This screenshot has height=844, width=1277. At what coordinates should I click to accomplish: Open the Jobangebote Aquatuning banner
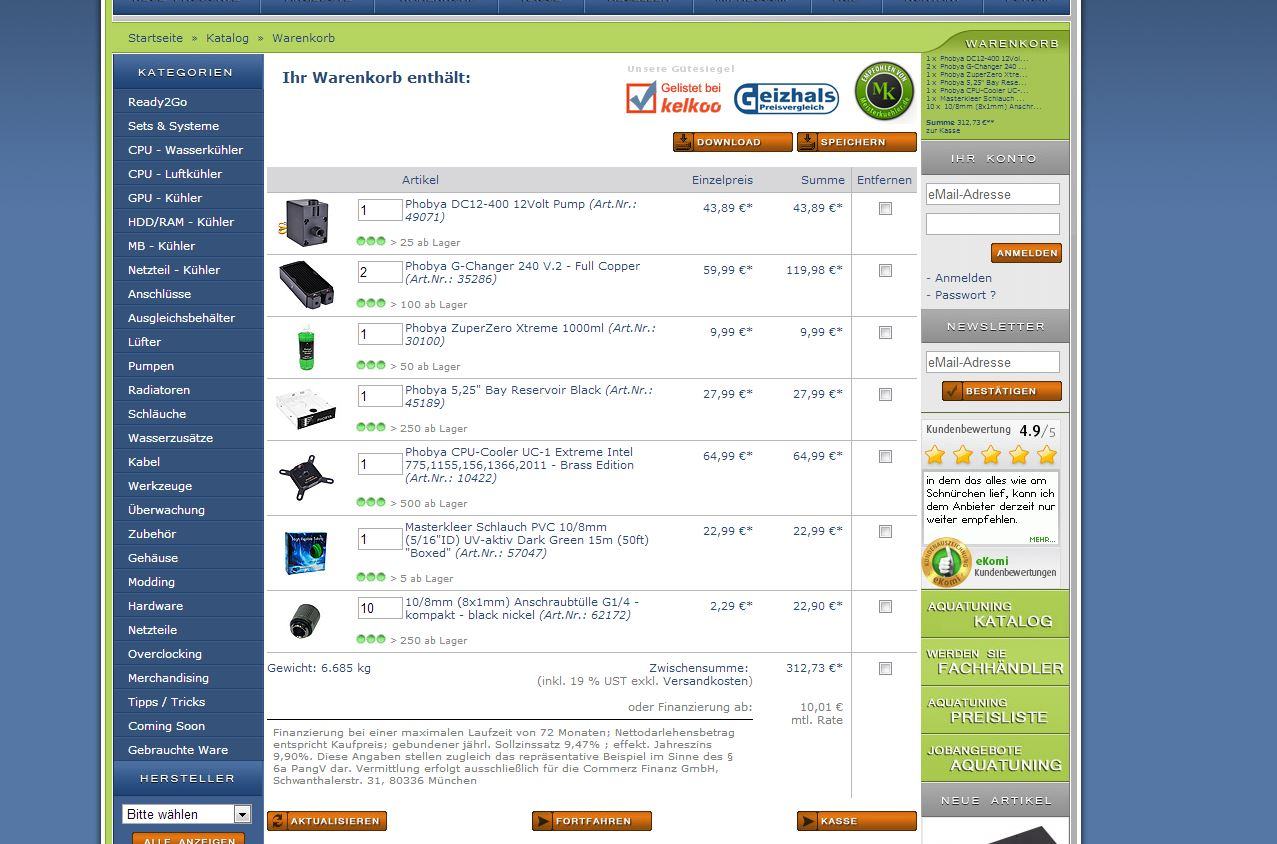[995, 758]
